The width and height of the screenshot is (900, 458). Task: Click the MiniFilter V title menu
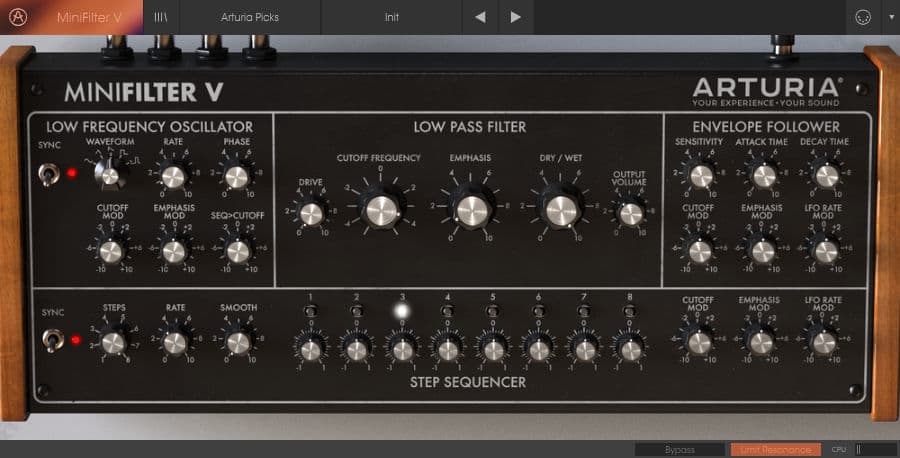click(x=89, y=17)
